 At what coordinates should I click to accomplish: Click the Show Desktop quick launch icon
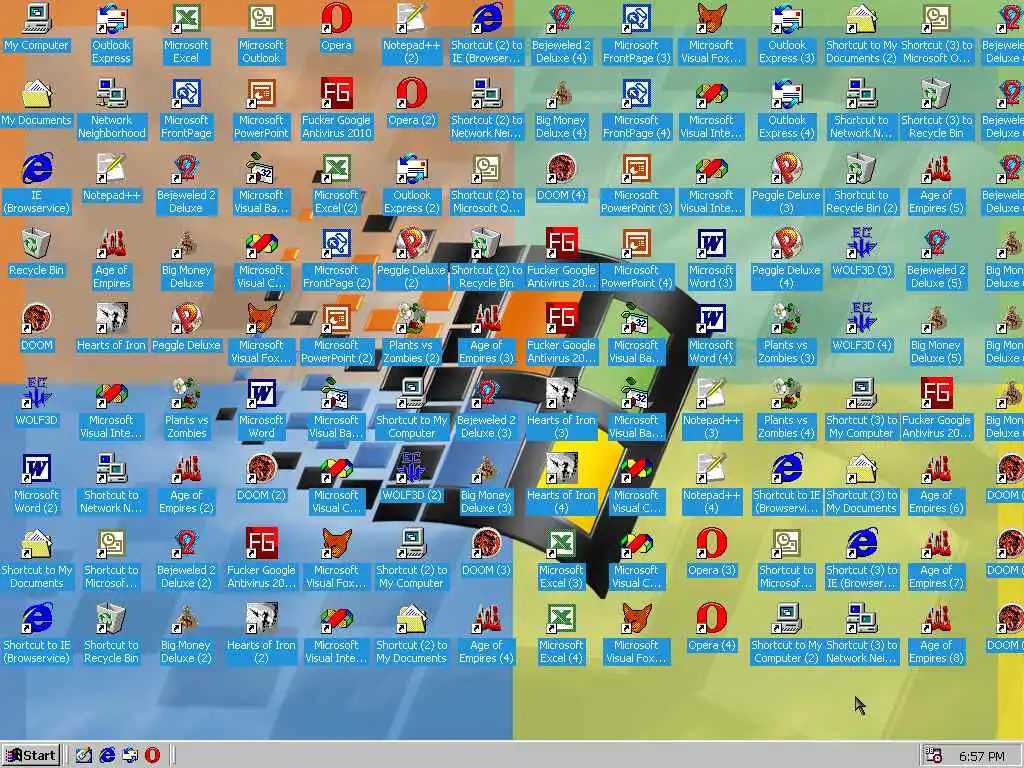83,755
